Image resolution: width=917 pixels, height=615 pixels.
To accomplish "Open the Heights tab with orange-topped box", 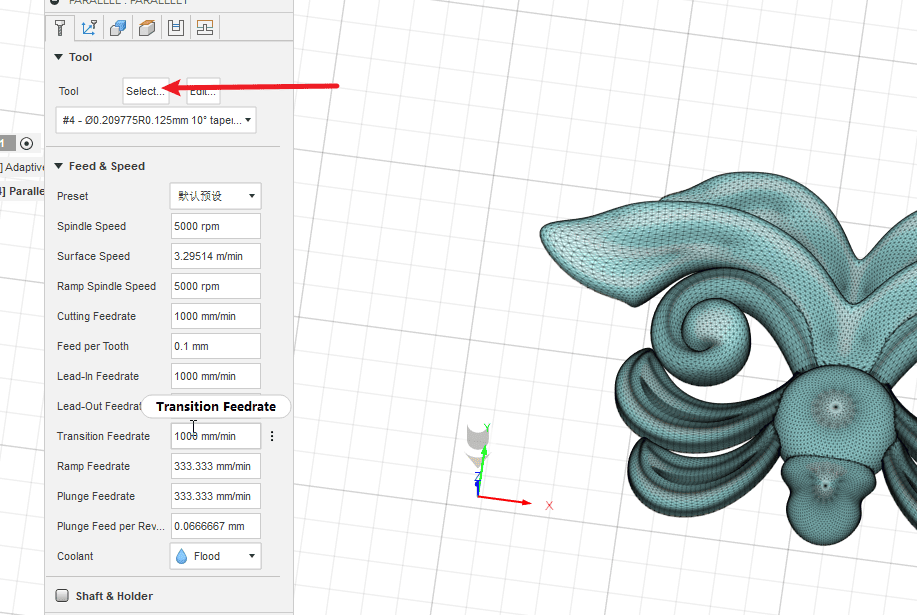I will (147, 28).
